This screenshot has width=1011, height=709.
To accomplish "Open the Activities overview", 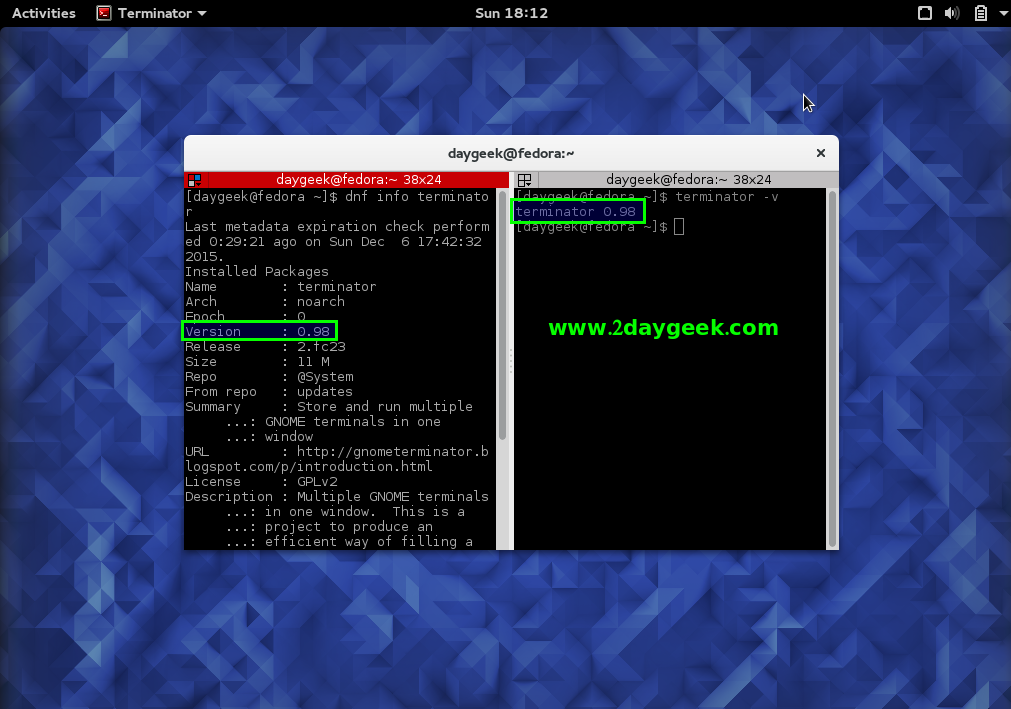I will (x=43, y=13).
